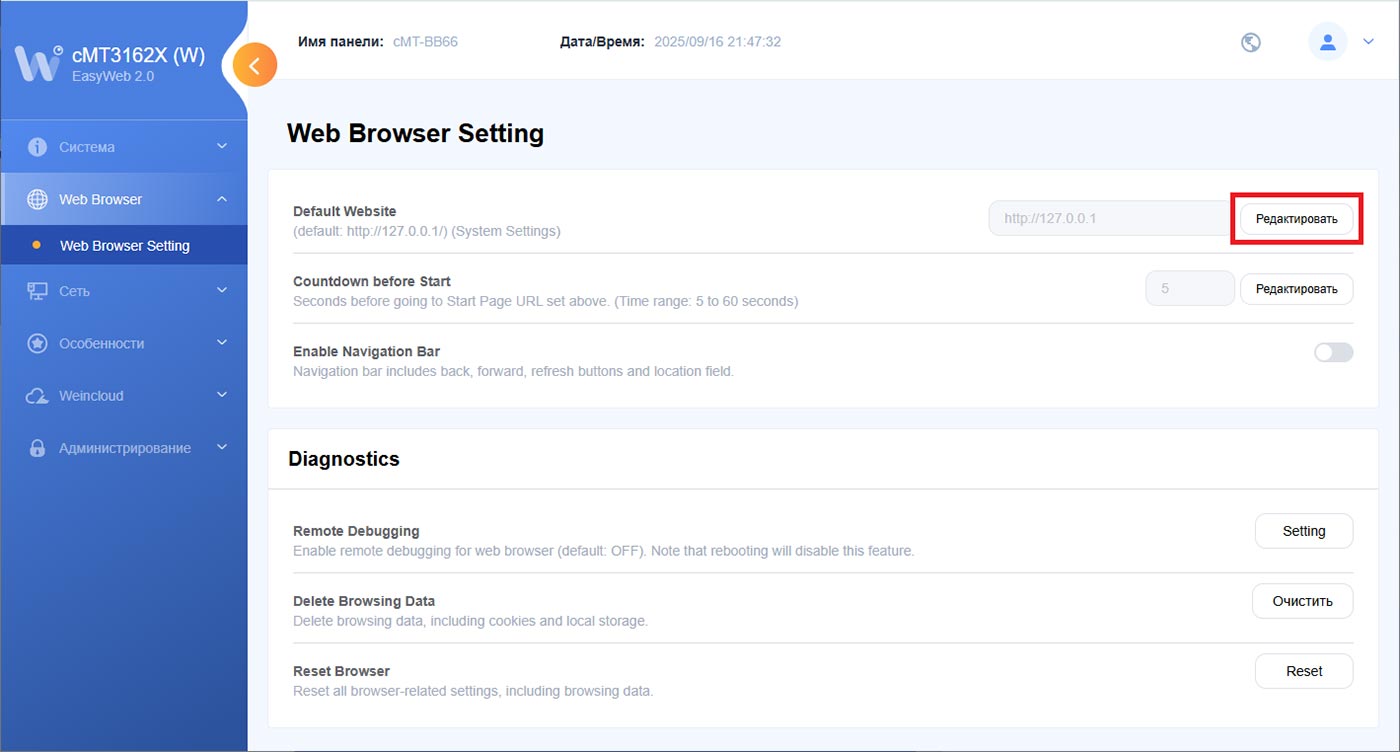Click the Weincloud cloud icon in sidebar
1400x752 pixels.
pyautogui.click(x=37, y=396)
